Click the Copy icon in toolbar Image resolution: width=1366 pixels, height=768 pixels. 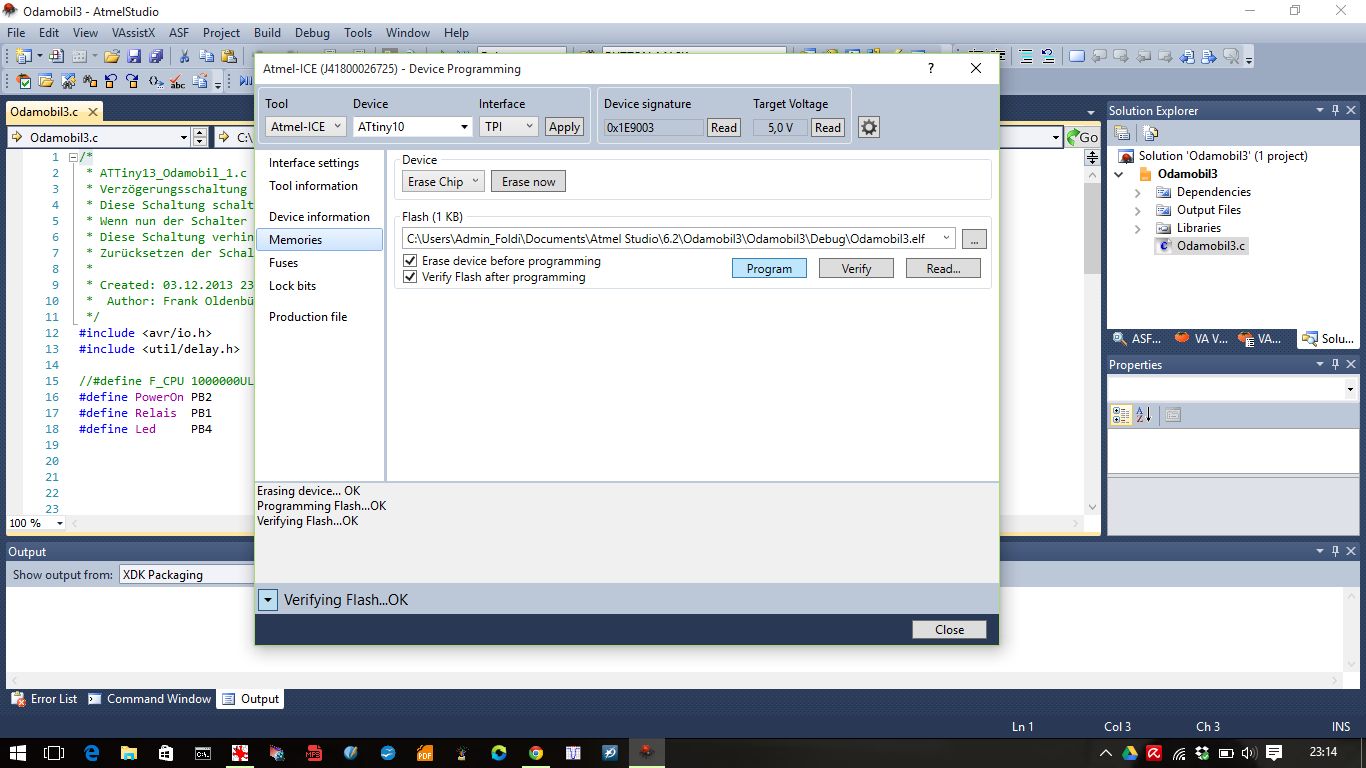(207, 56)
